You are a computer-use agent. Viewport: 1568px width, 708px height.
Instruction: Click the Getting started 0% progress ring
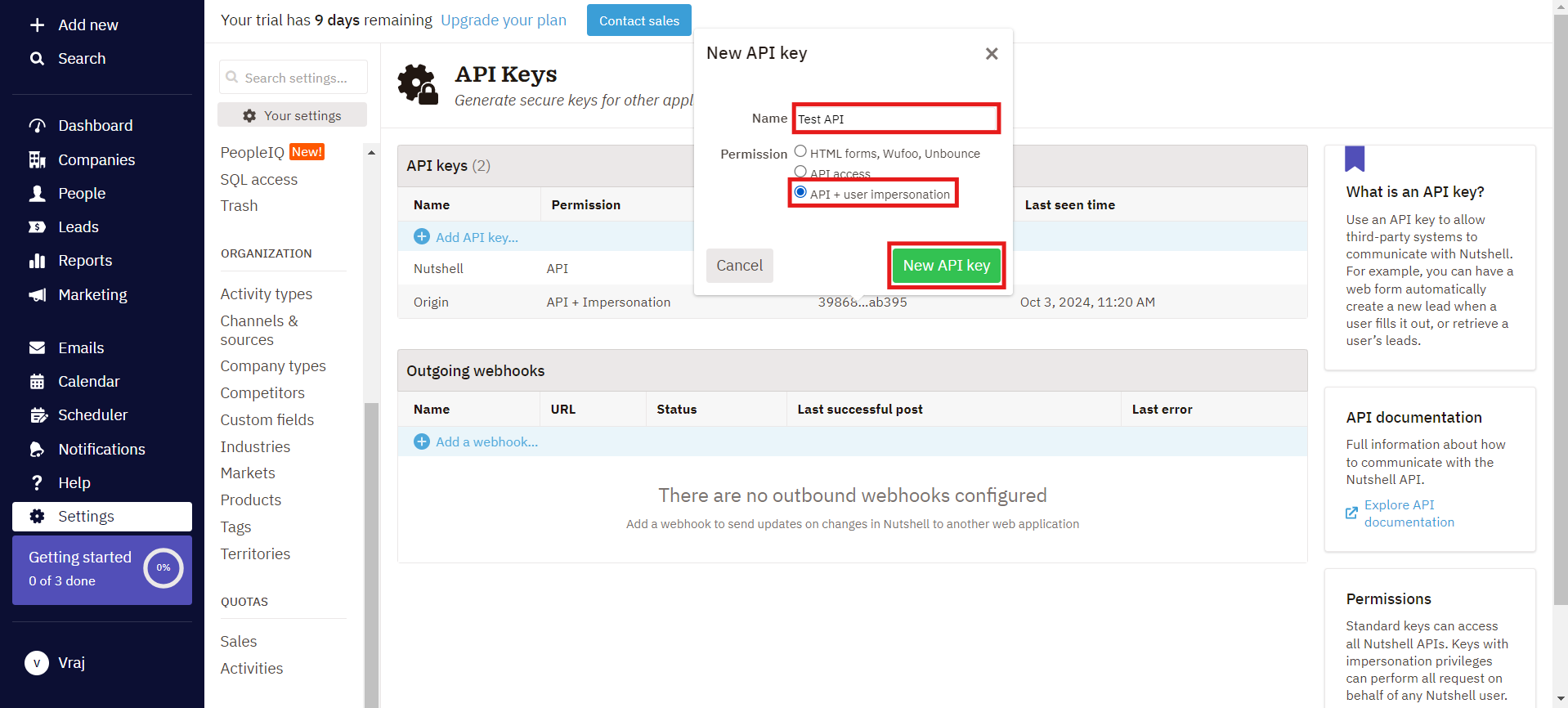[164, 567]
